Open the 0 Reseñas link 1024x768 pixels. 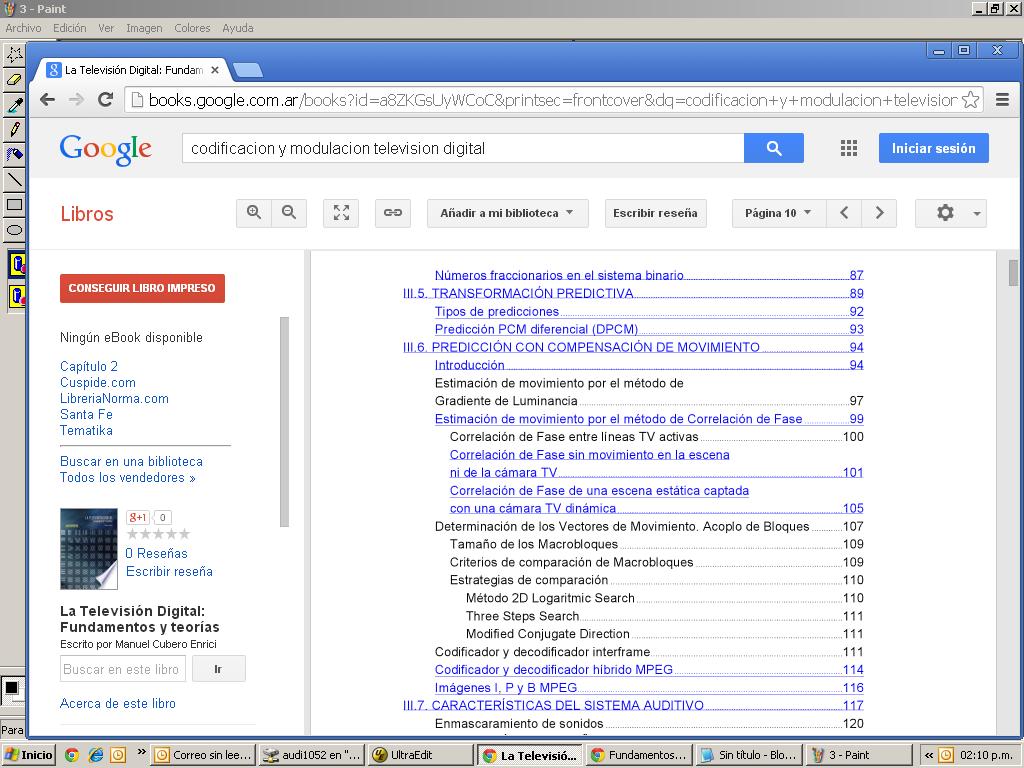coord(157,553)
